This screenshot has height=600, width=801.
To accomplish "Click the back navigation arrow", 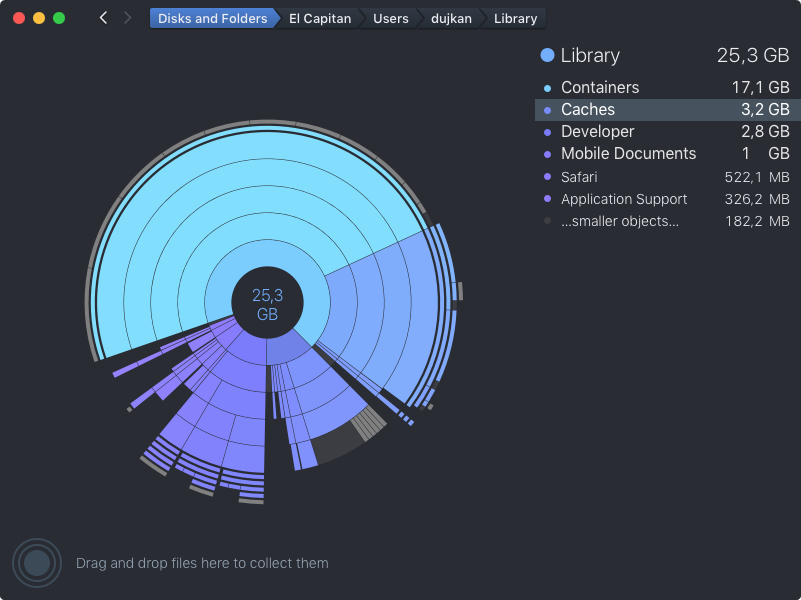I will 103,18.
